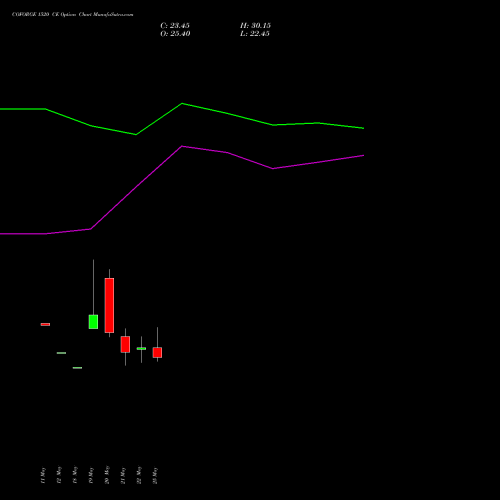Screen dimensions: 500x500
Task: Click the COFORGE 1520 CE Options chart title
Action: point(73,15)
